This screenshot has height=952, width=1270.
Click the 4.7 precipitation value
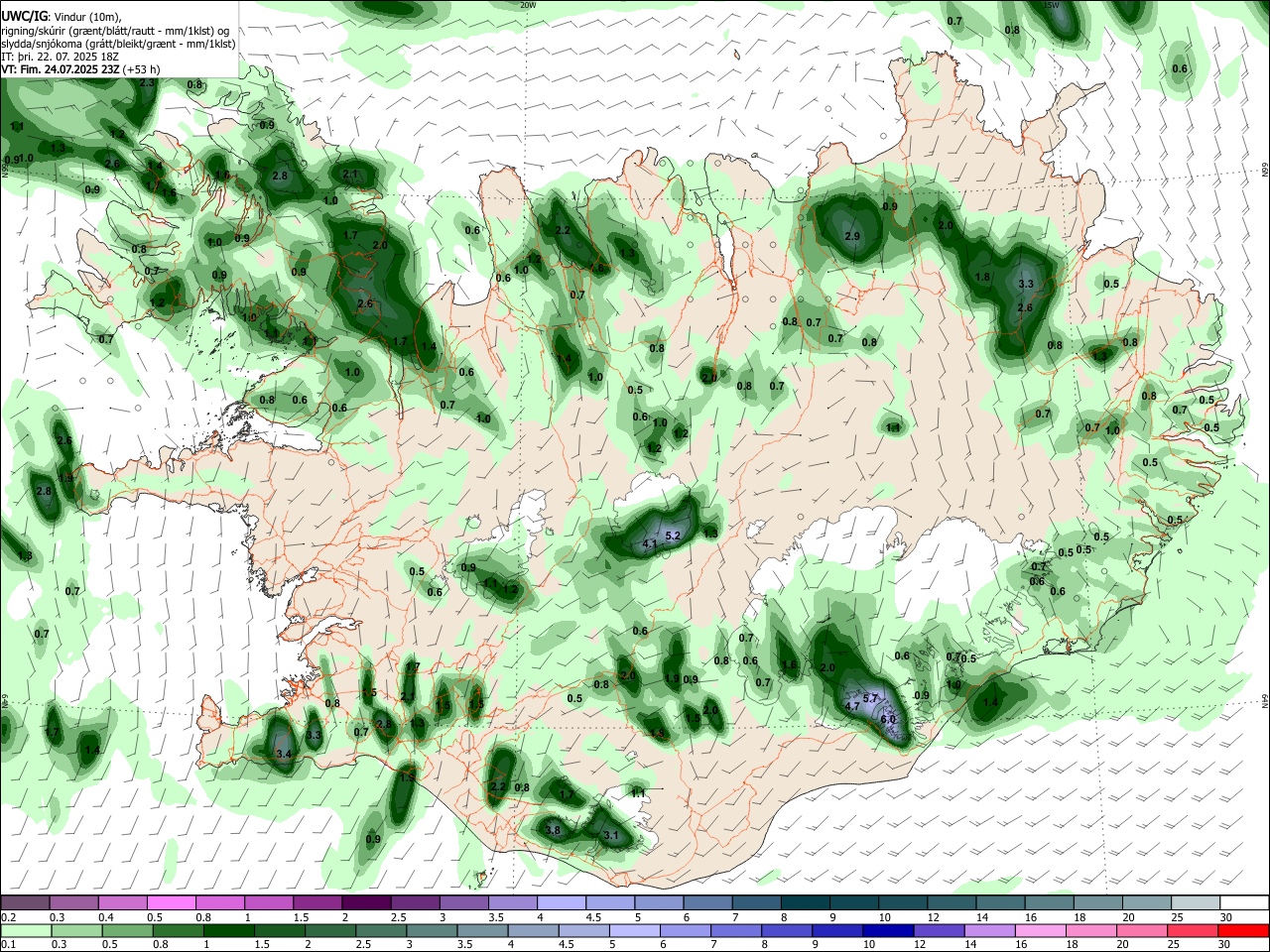(x=851, y=706)
